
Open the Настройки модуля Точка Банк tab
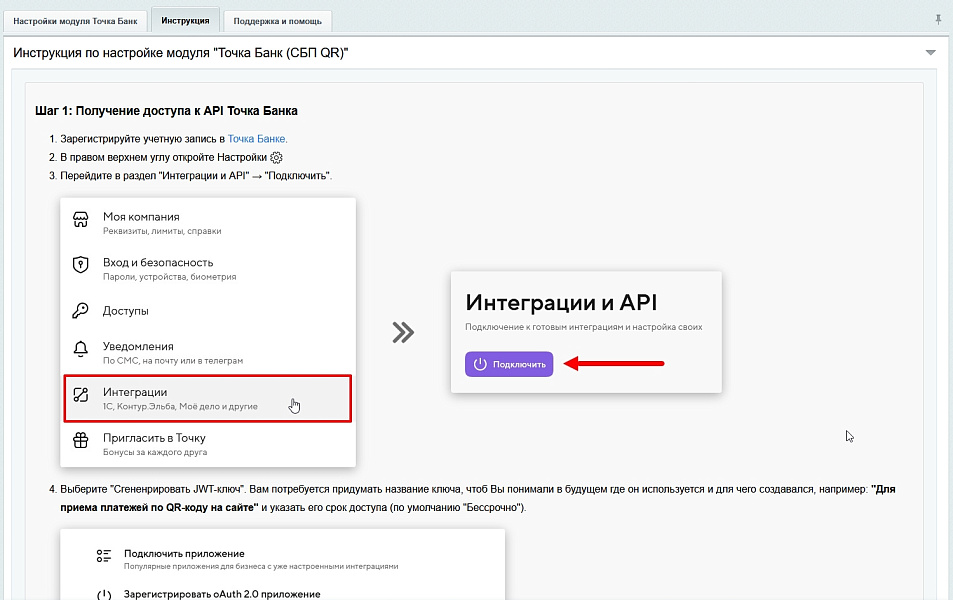(x=76, y=20)
